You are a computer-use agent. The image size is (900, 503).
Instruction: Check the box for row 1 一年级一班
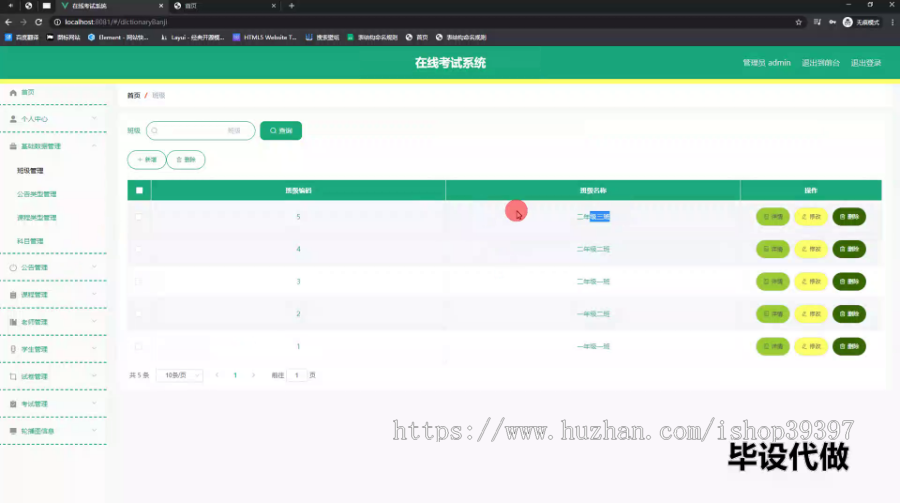pyautogui.click(x=138, y=346)
